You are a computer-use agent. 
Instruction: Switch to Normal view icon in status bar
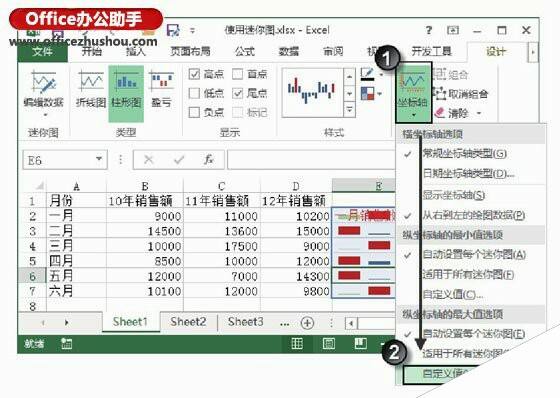tap(297, 343)
